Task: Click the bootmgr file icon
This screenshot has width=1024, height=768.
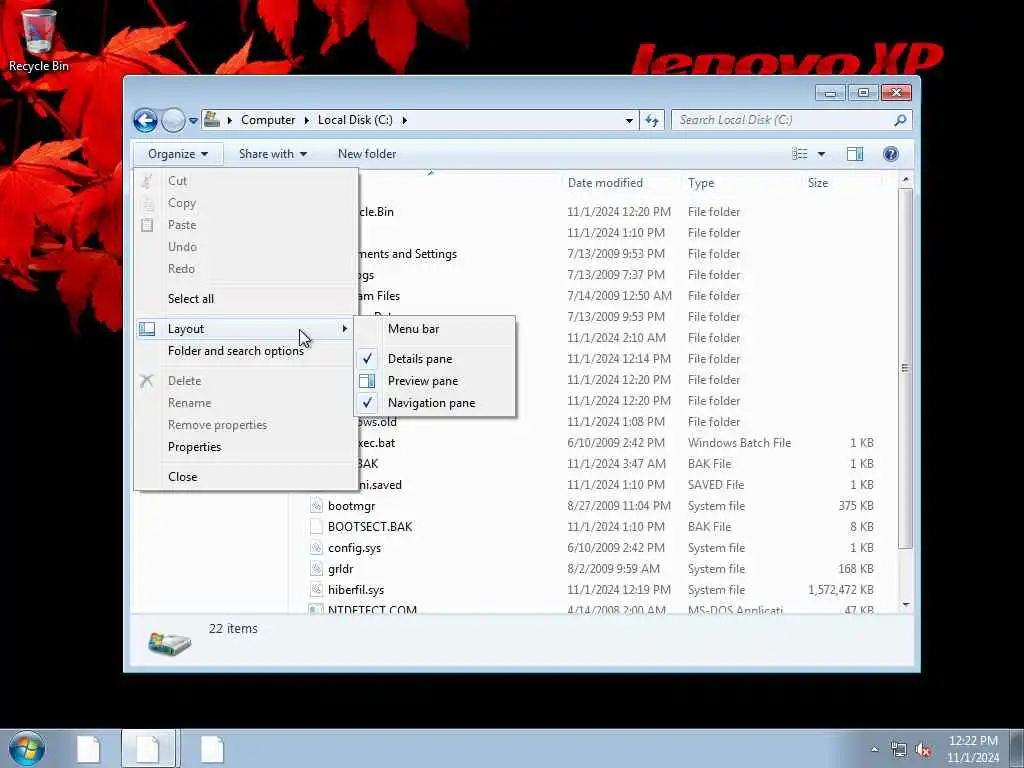Action: 316,506
